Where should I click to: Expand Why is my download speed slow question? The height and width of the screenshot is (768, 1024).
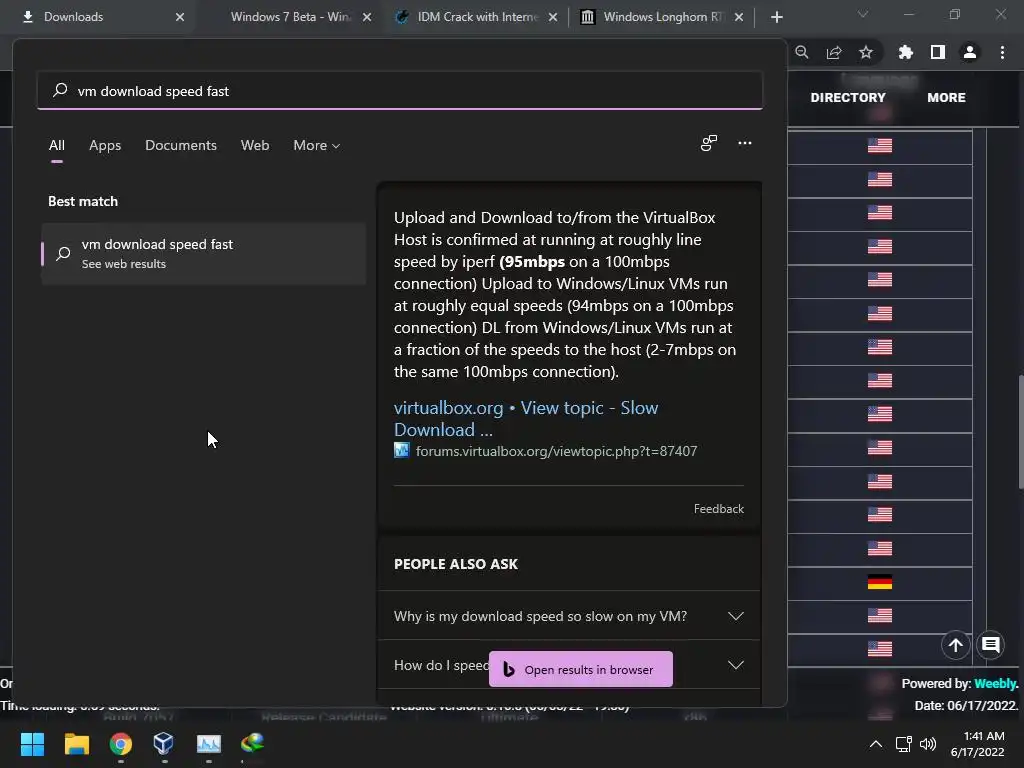tap(569, 616)
